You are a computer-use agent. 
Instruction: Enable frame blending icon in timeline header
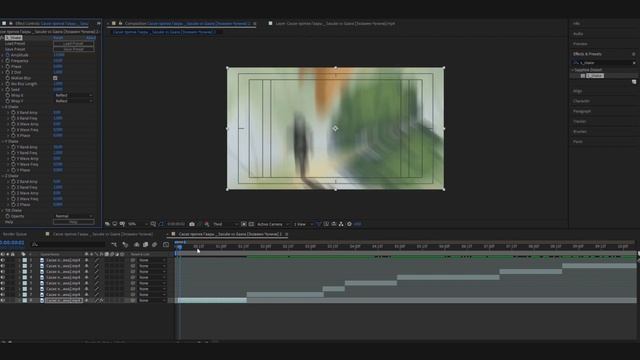(145, 244)
